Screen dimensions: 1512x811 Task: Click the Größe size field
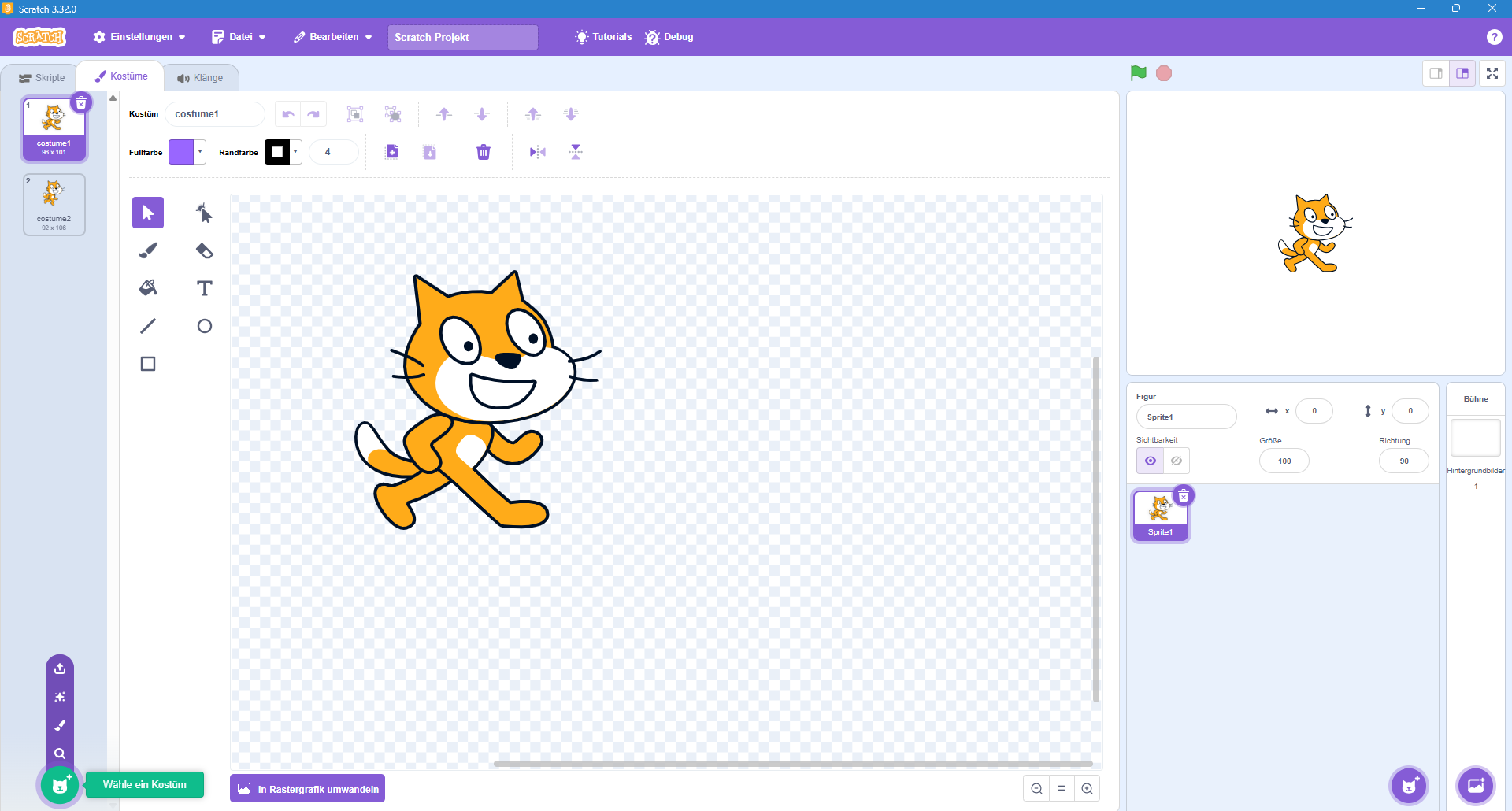pos(1284,461)
